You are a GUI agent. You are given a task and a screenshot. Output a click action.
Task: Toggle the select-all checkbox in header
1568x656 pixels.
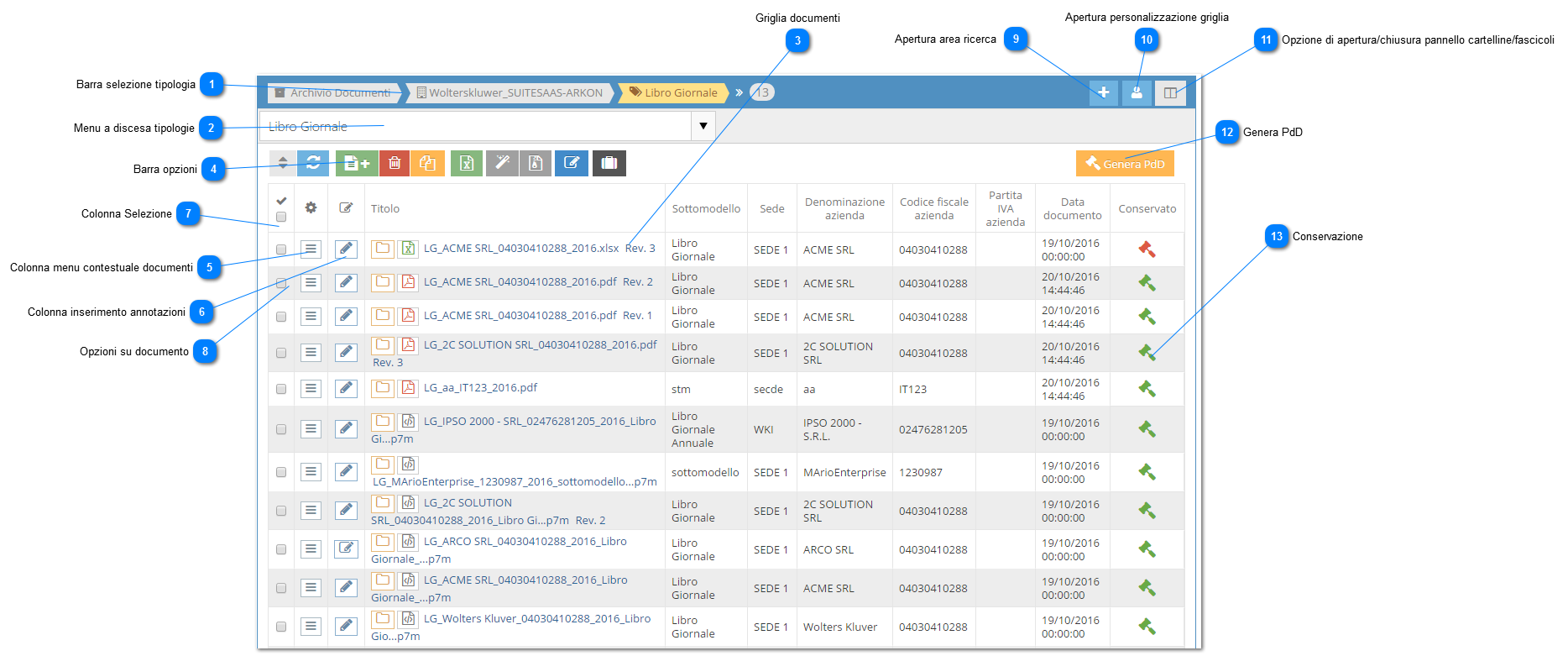pyautogui.click(x=281, y=217)
